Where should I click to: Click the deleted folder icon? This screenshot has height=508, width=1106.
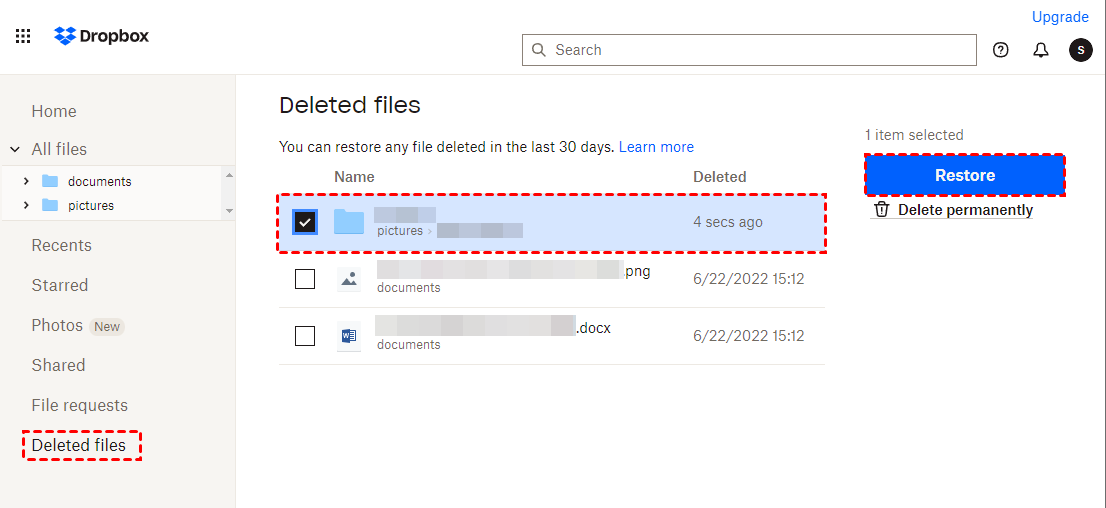349,222
